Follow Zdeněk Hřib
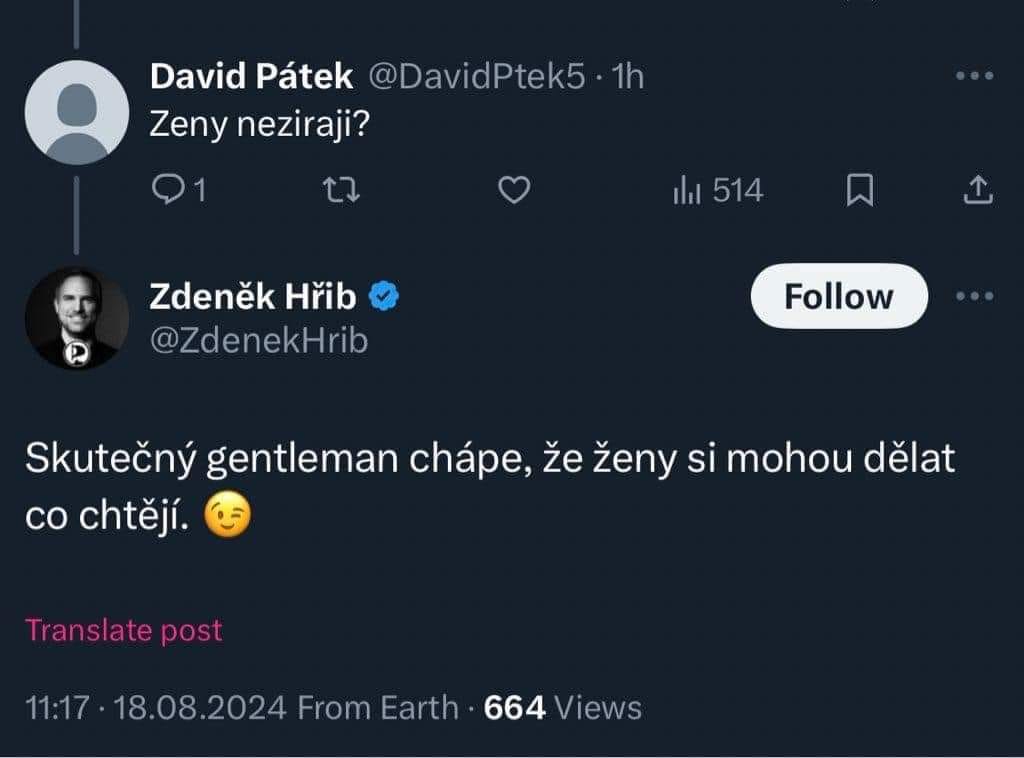Screen dimensions: 1024x758 point(838,296)
